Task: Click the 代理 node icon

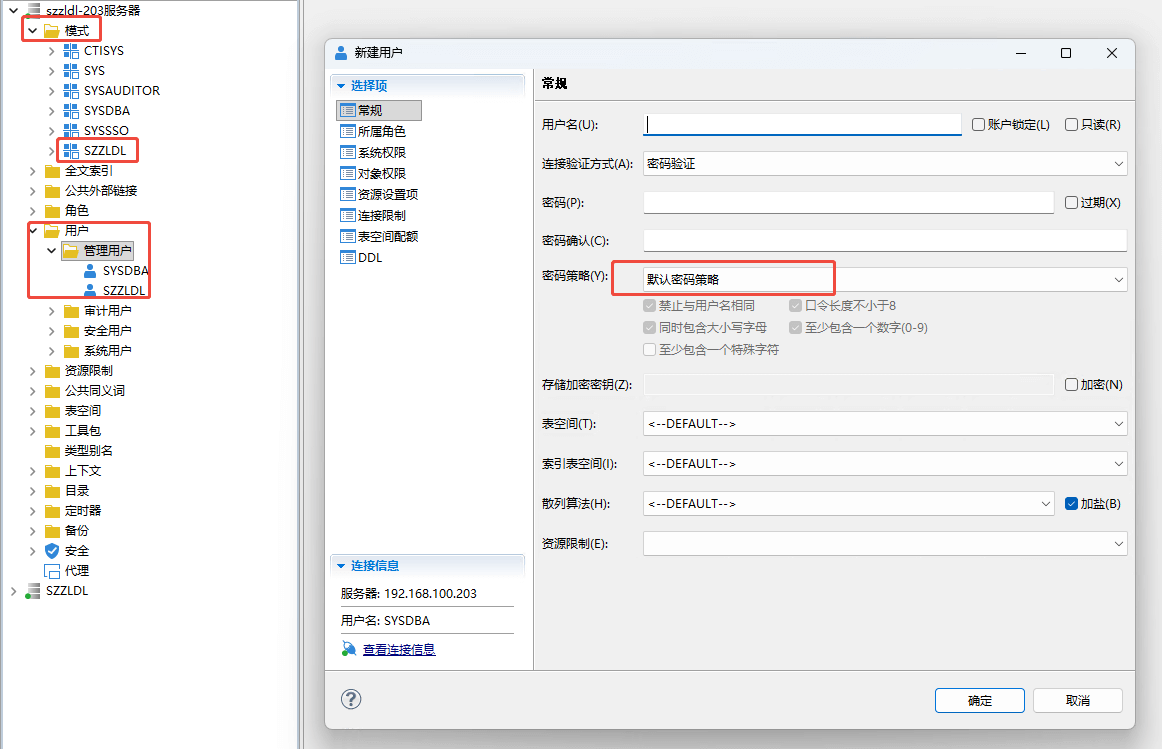Action: coord(52,571)
